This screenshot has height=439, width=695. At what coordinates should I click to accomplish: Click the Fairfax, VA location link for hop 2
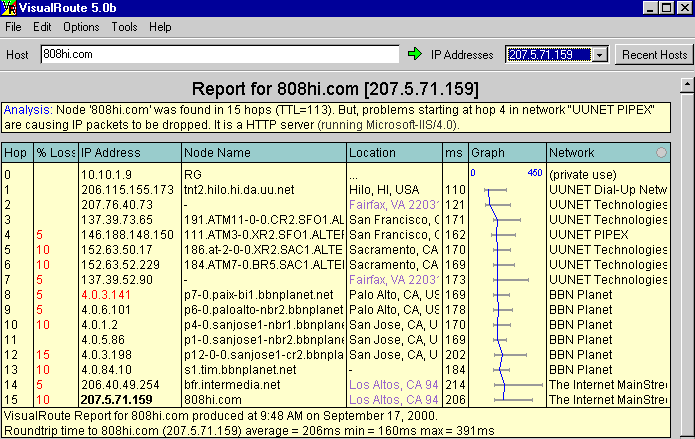coord(394,204)
